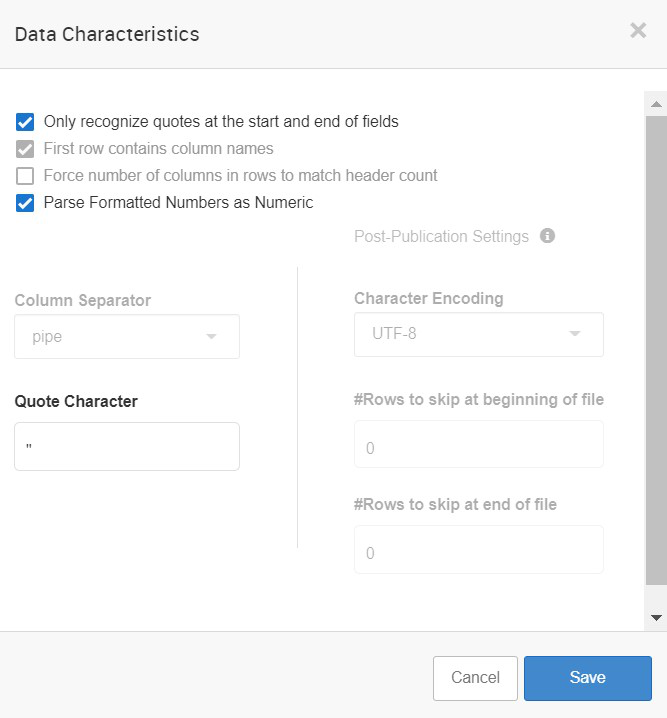667x718 pixels.
Task: Click the Quote Character label
Action: point(76,401)
